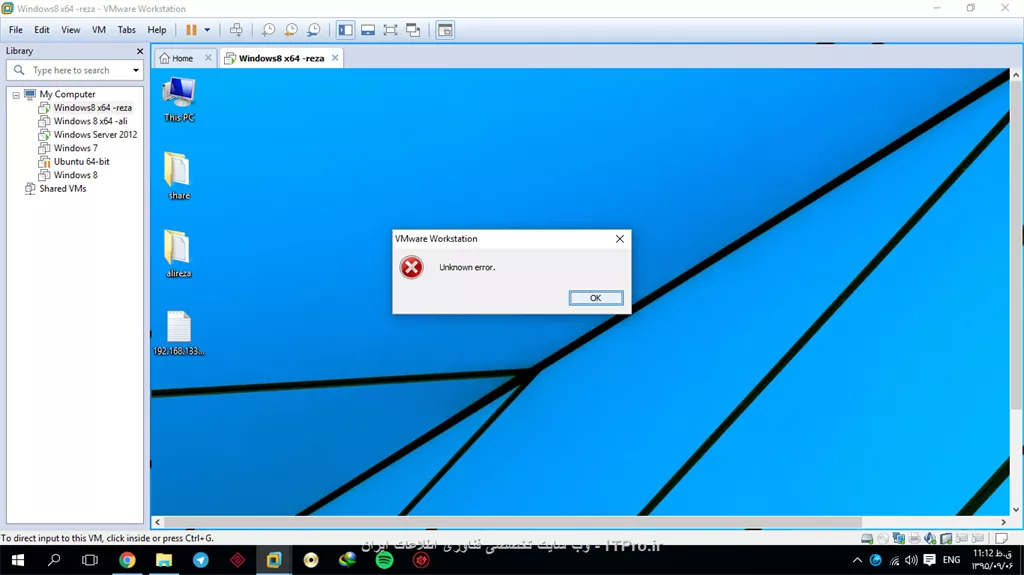Screen dimensions: 1024x575
Task: Open the VM menu
Action: pos(99,30)
